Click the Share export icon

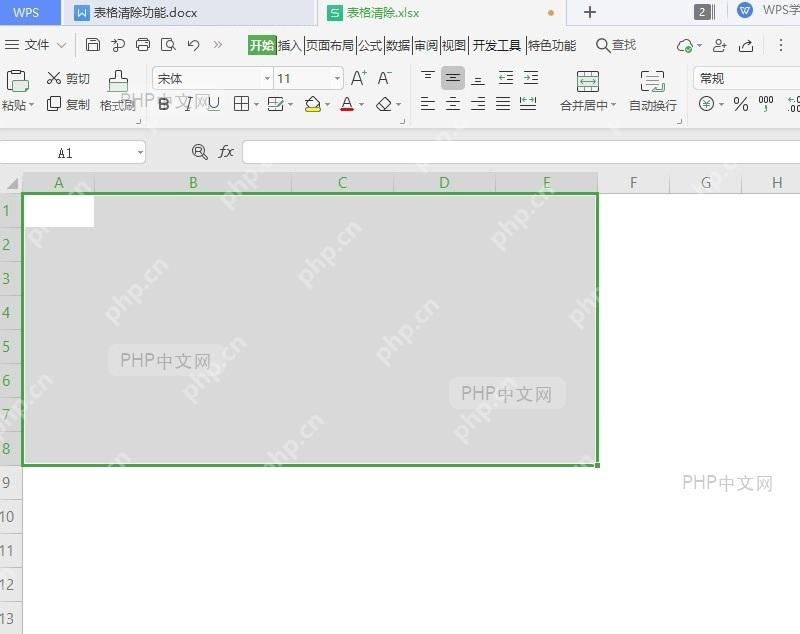point(746,45)
